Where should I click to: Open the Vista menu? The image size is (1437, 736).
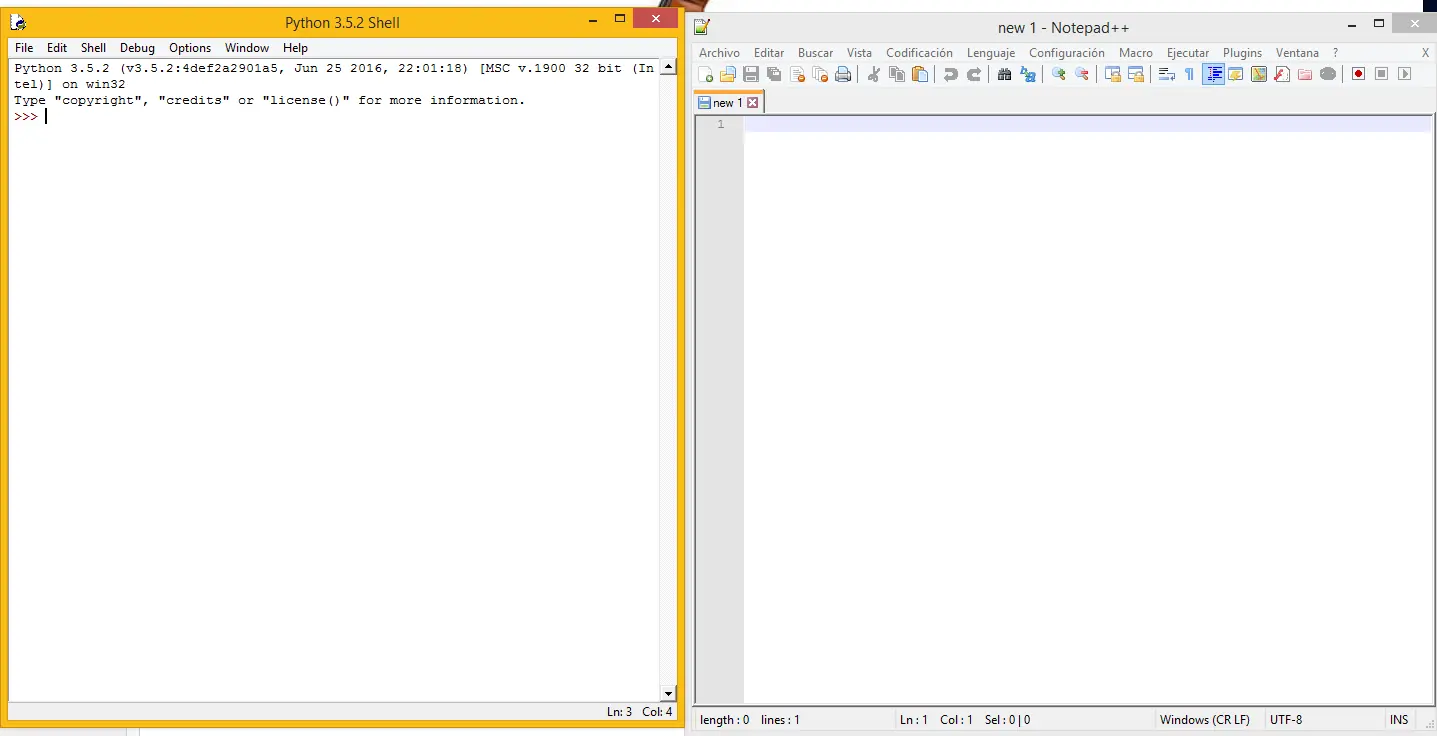pos(859,53)
